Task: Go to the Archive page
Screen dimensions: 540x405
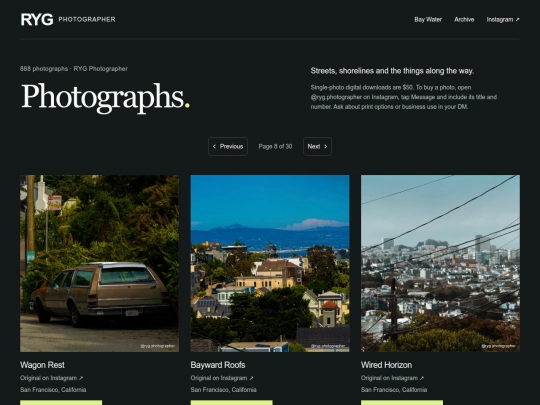Action: click(x=464, y=20)
